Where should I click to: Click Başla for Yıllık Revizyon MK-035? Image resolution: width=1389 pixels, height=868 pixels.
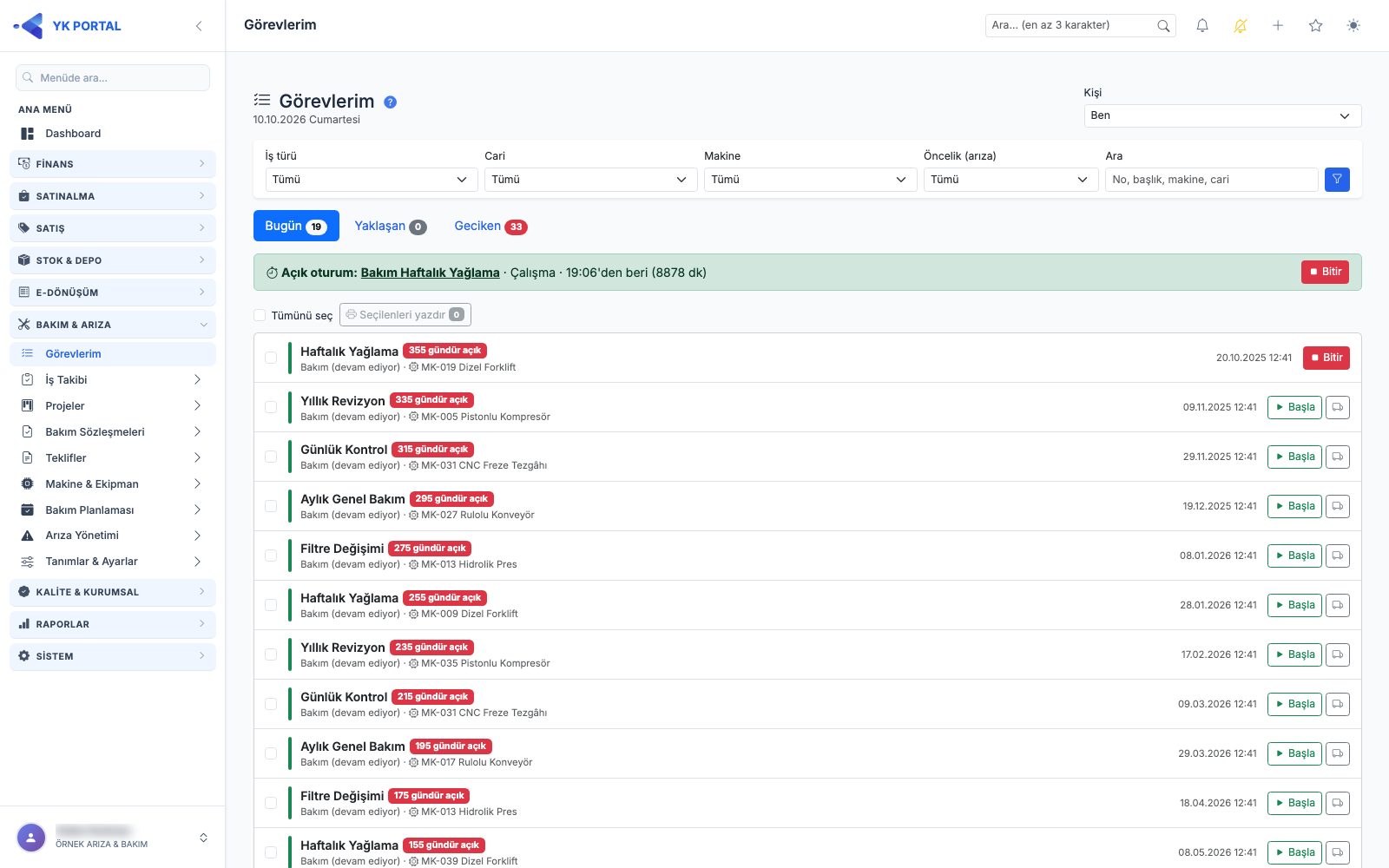pos(1294,654)
